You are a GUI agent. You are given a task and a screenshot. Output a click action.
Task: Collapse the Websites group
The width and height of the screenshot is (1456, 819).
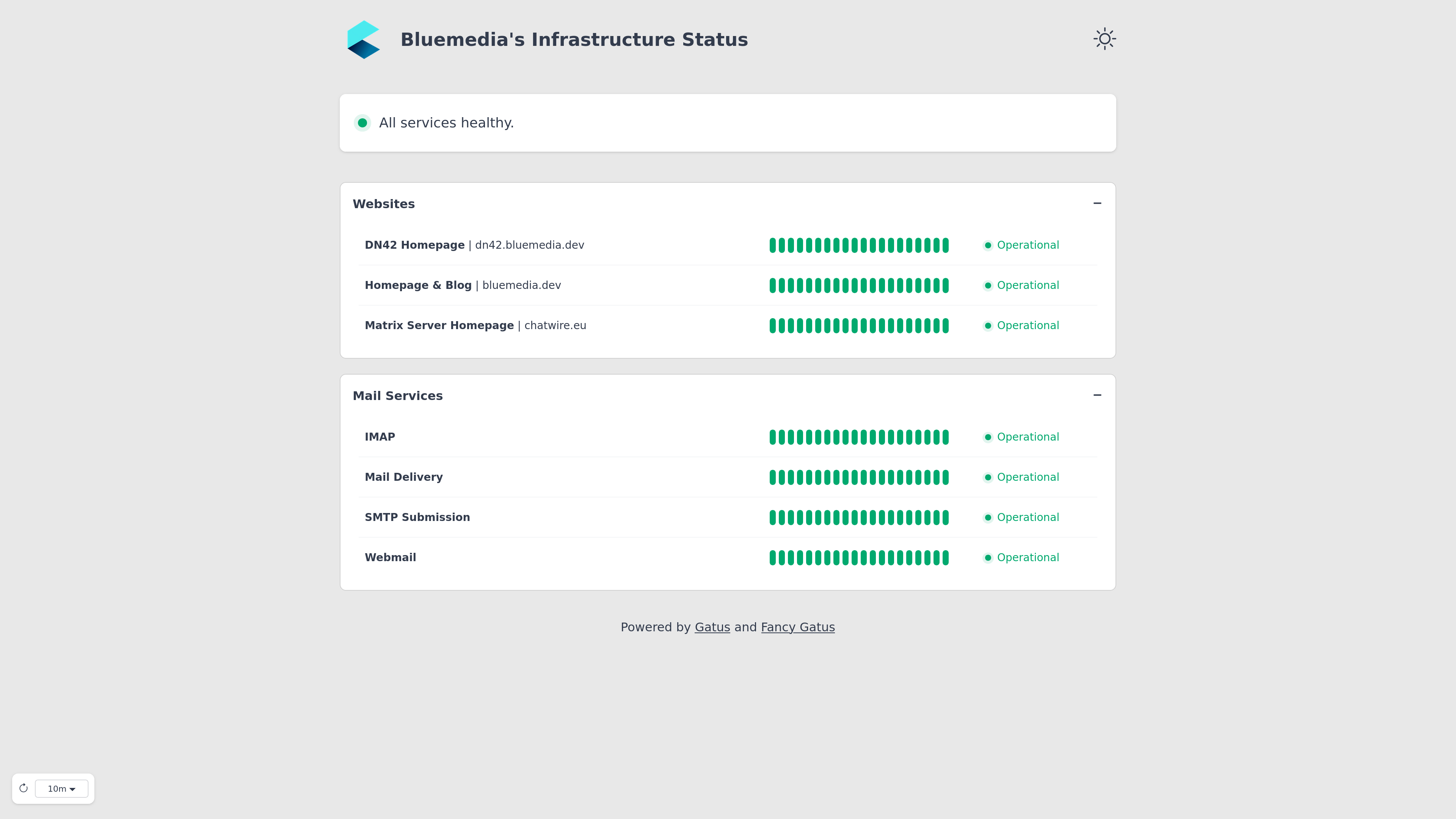click(1097, 203)
